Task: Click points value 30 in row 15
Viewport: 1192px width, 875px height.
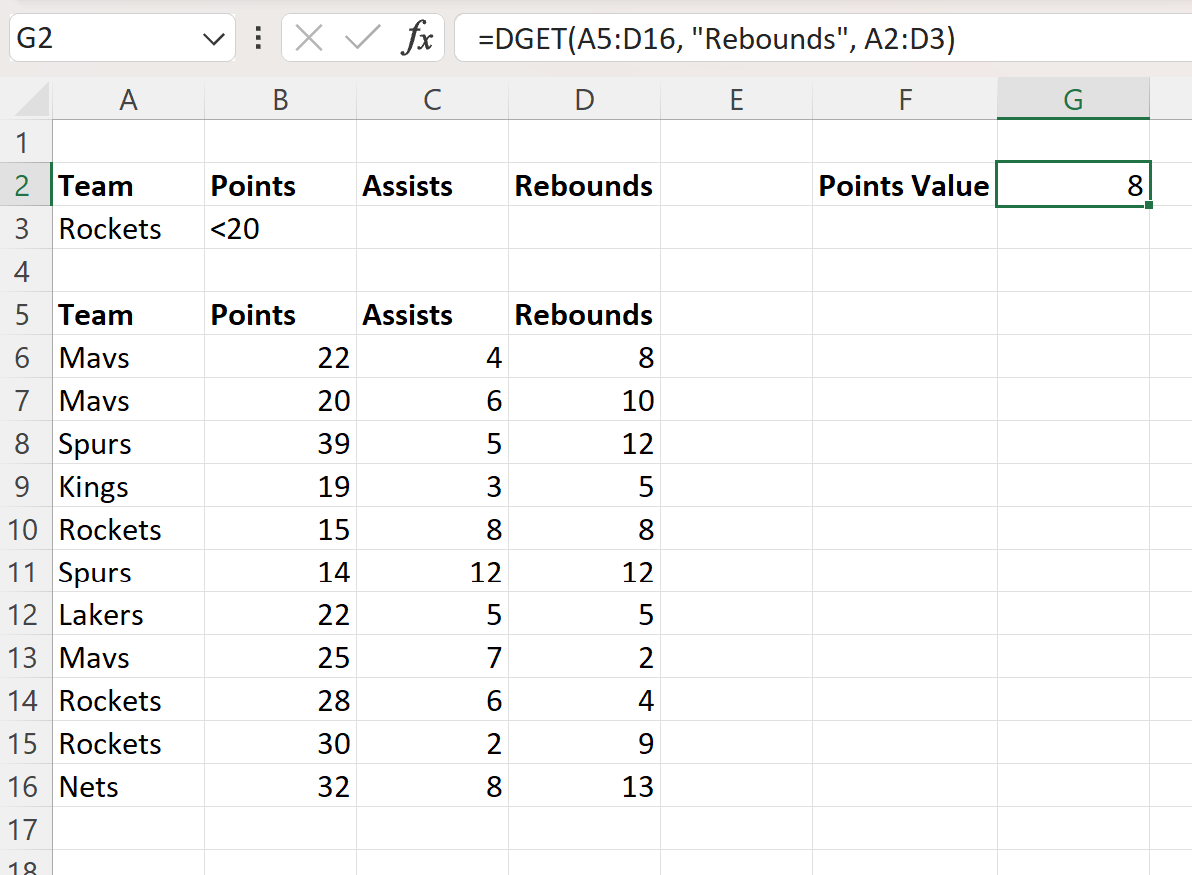Action: [x=280, y=743]
